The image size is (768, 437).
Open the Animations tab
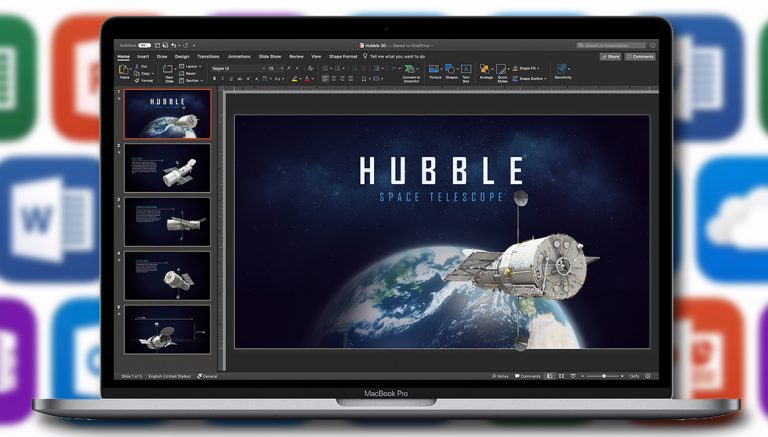coord(239,57)
